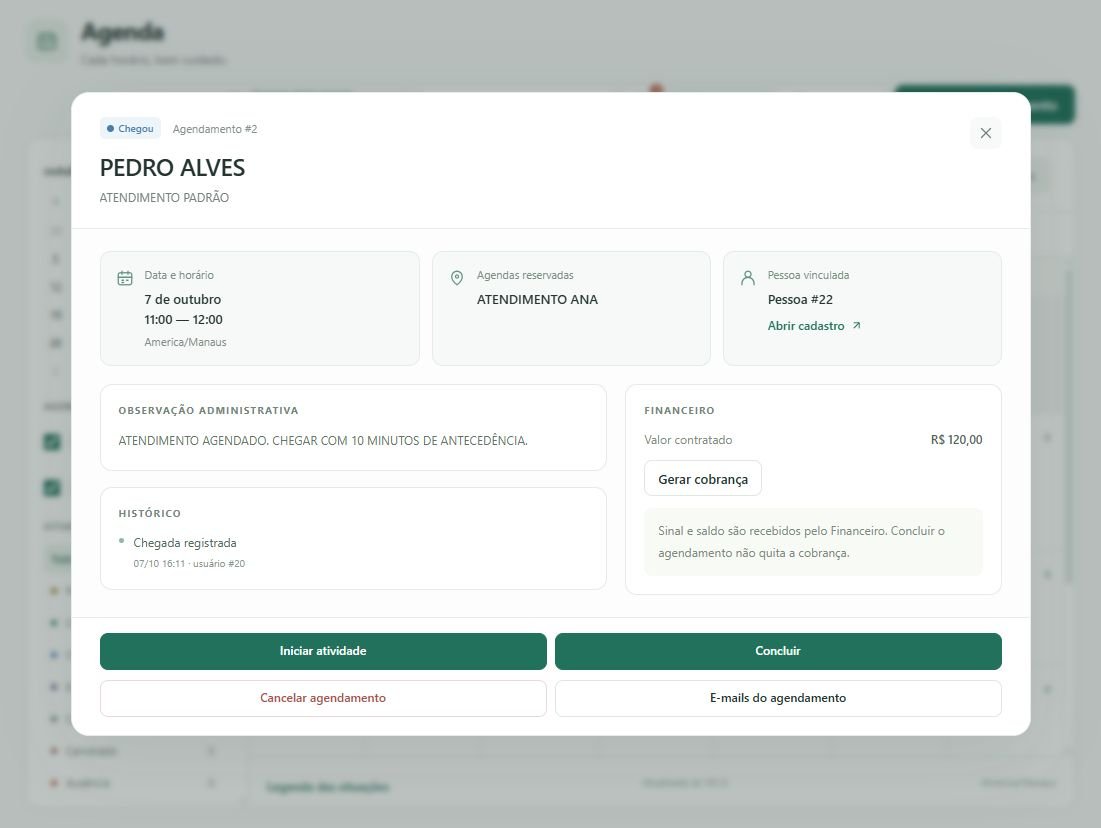Click Concluir to finish the appointment
Viewport: 1101px width, 828px height.
tap(778, 651)
